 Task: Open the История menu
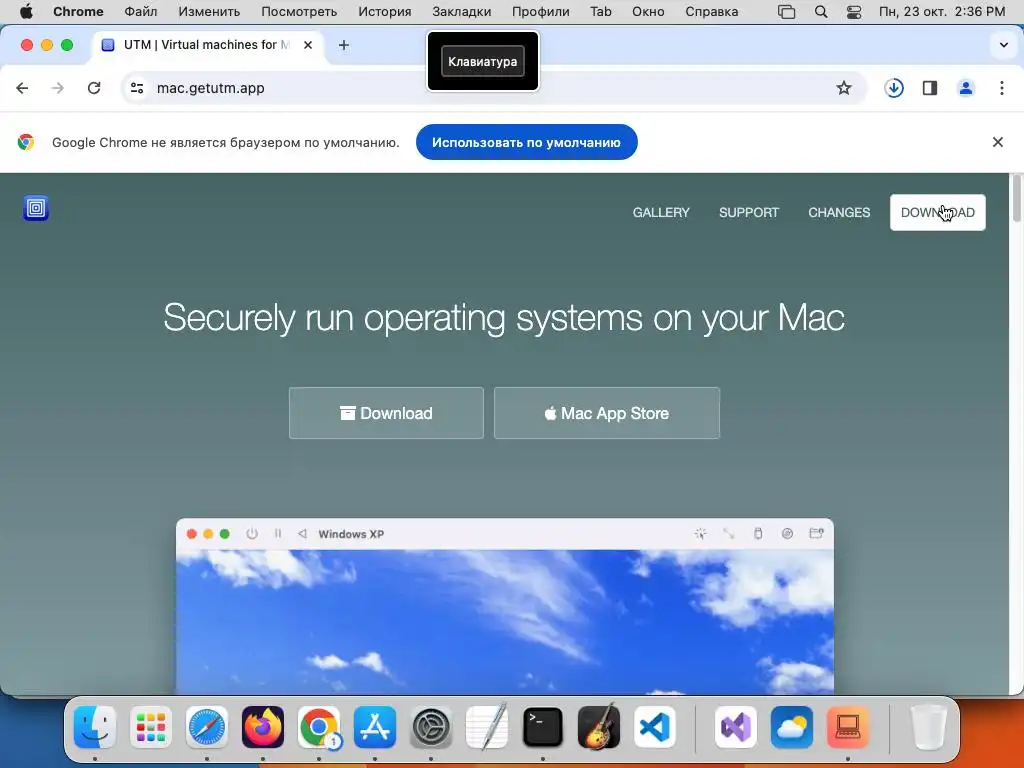point(385,12)
